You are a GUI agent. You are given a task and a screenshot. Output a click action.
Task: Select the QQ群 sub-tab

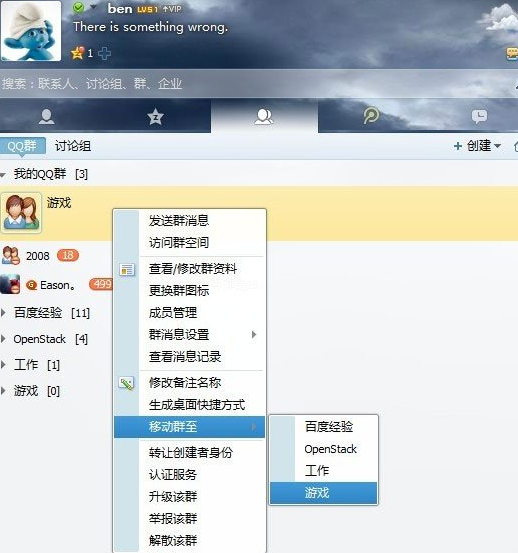tap(22, 146)
